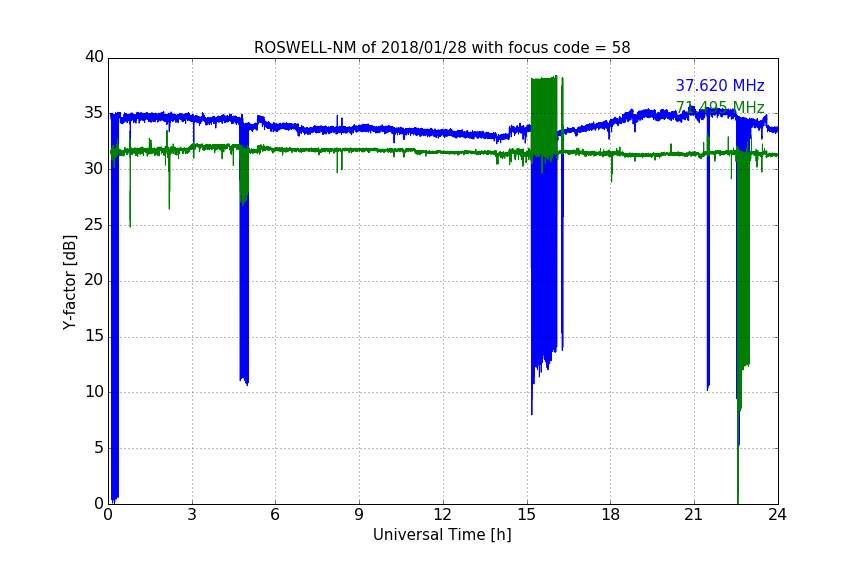Click y-axis tick label '40'
864x576 pixels.
click(x=94, y=57)
